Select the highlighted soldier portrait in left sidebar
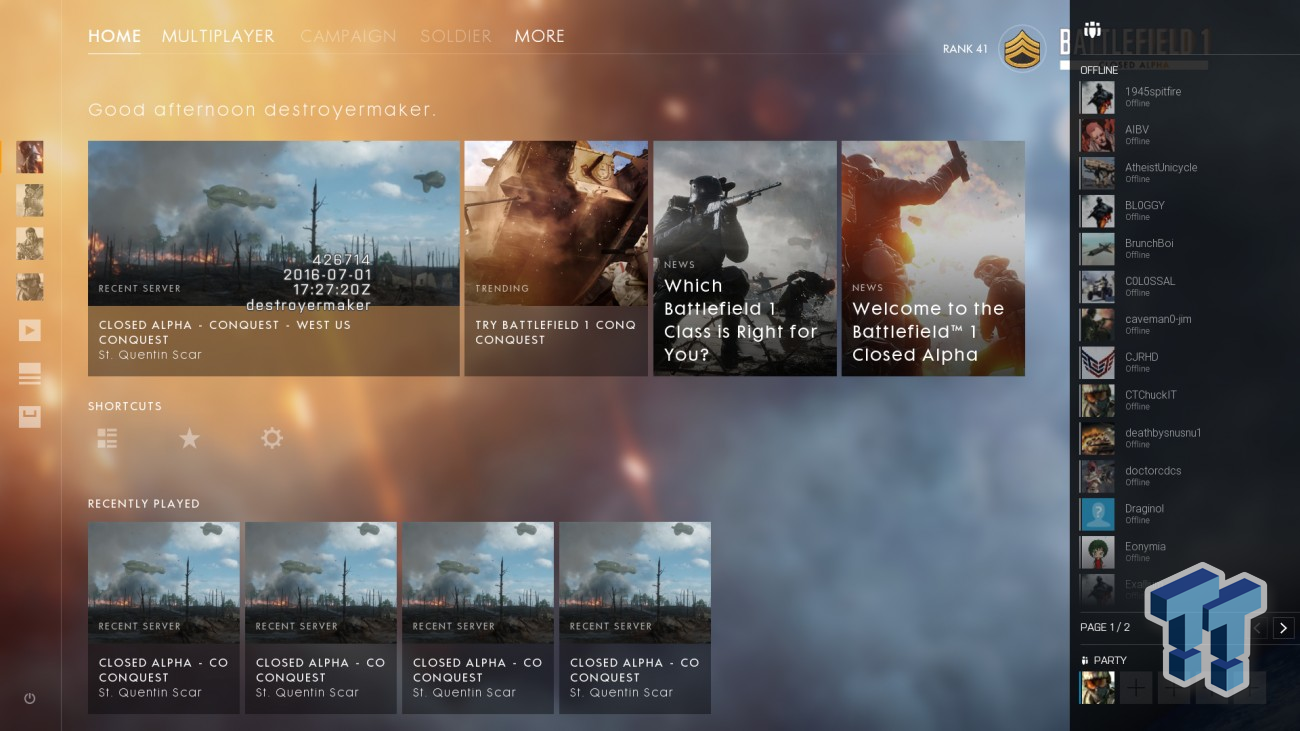 (30, 157)
